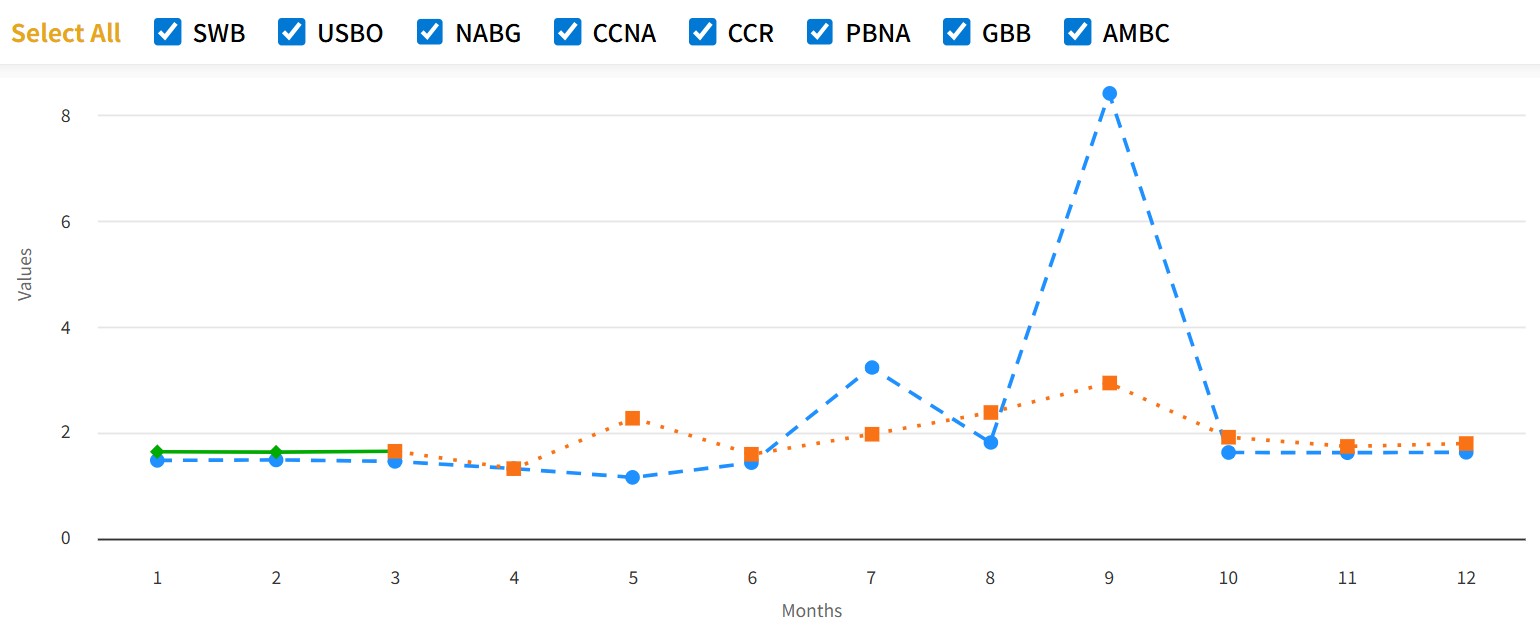Screen dimensions: 1540x633
Task: Click the blue circle marker at month 7
Action: (x=871, y=368)
